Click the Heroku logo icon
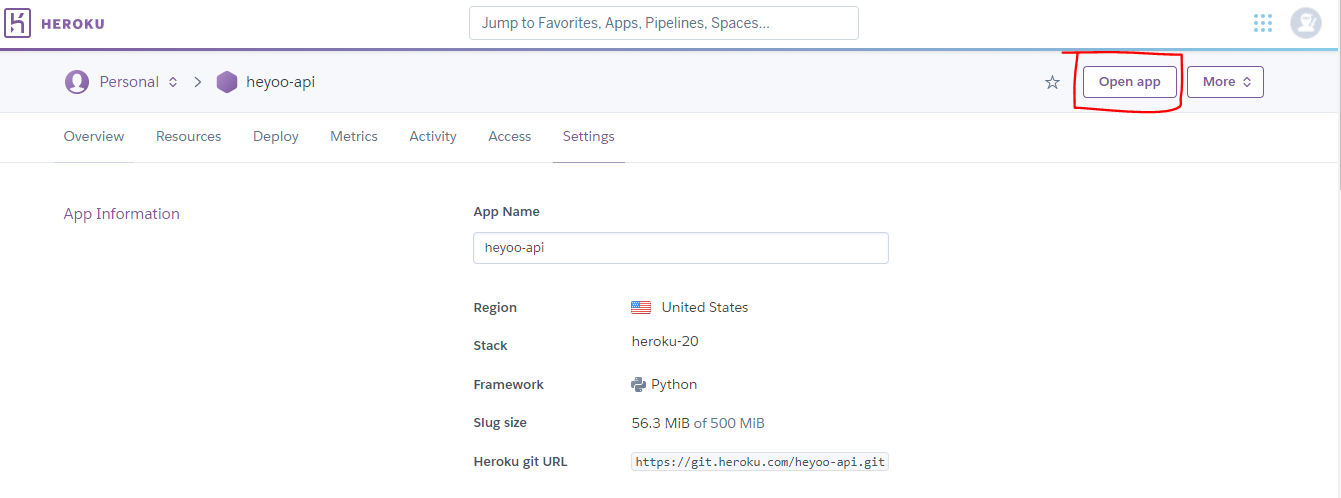Image resolution: width=1341 pixels, height=498 pixels. 20,23
